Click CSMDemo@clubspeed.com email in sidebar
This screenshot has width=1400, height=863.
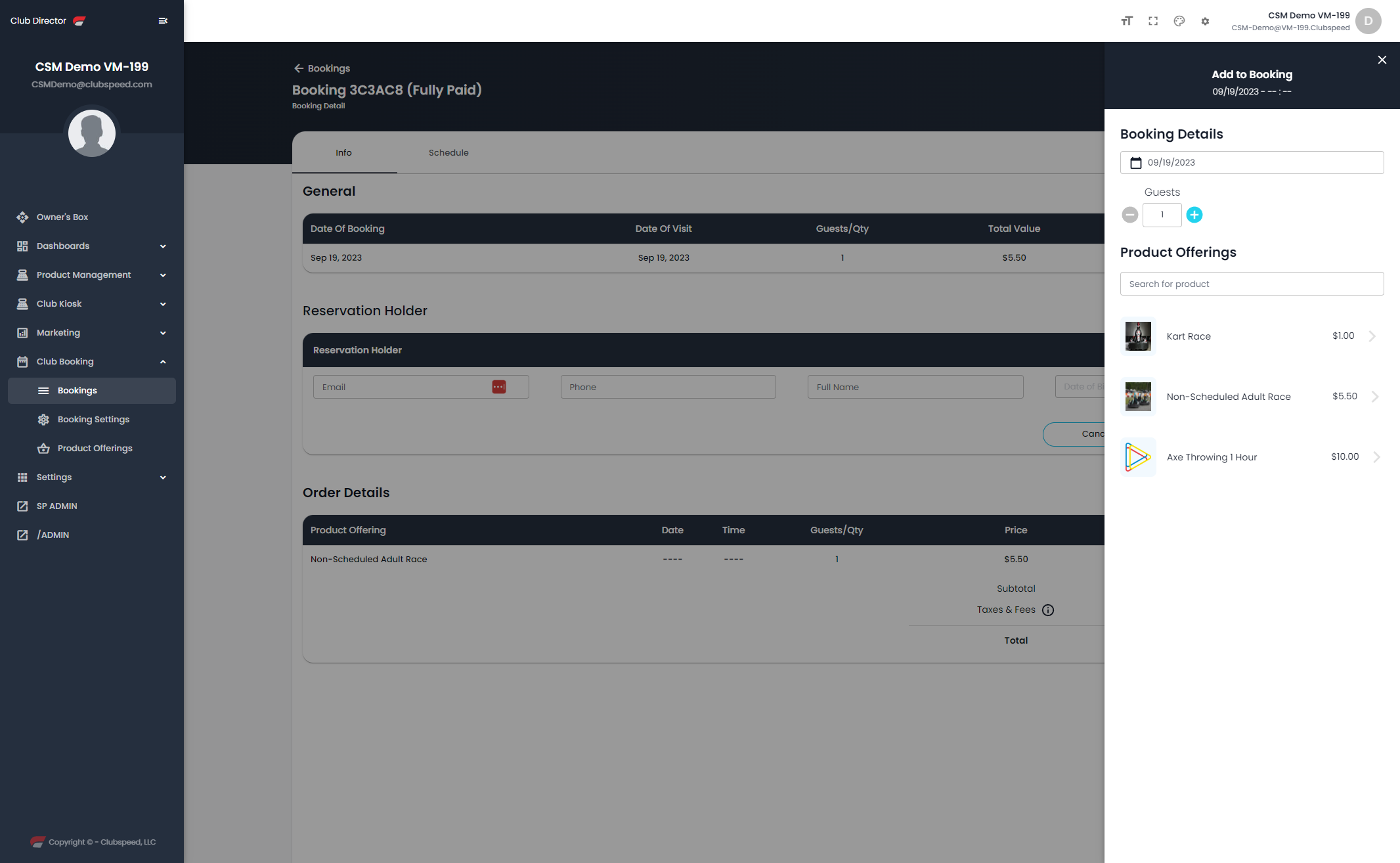pos(92,85)
